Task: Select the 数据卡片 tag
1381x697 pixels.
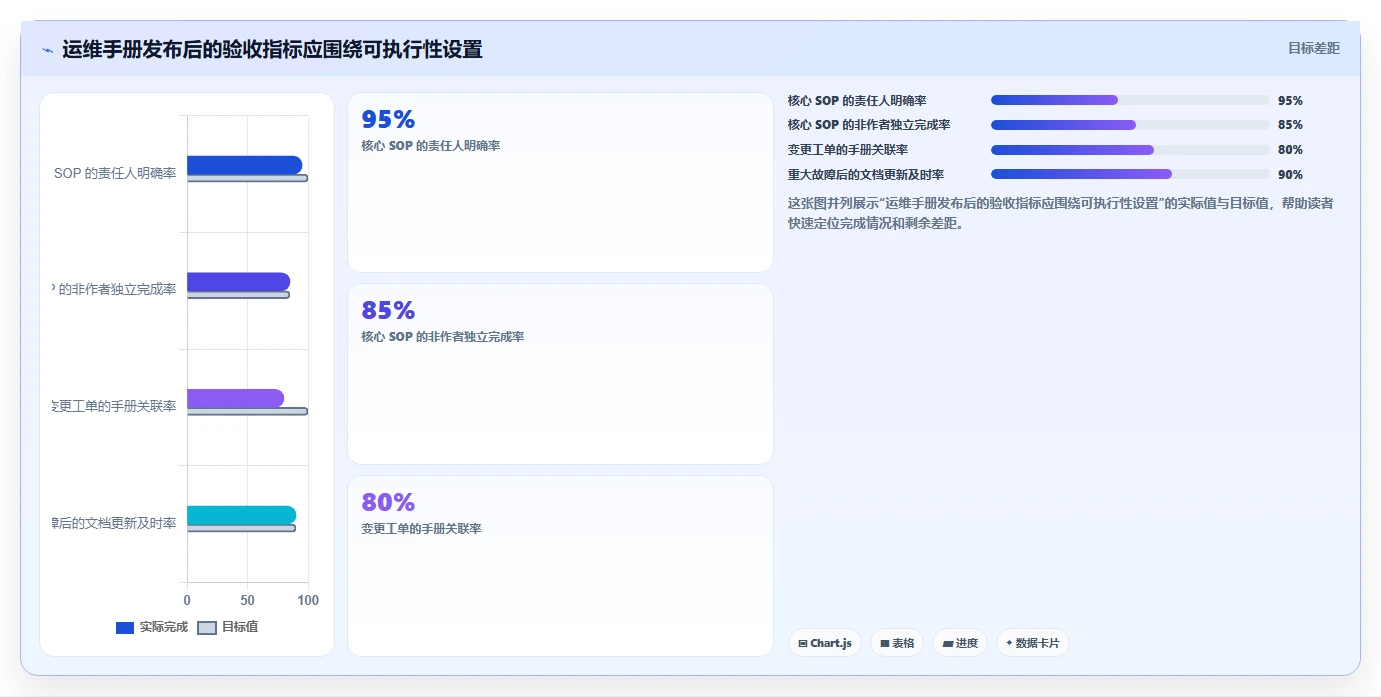Action: 1032,643
